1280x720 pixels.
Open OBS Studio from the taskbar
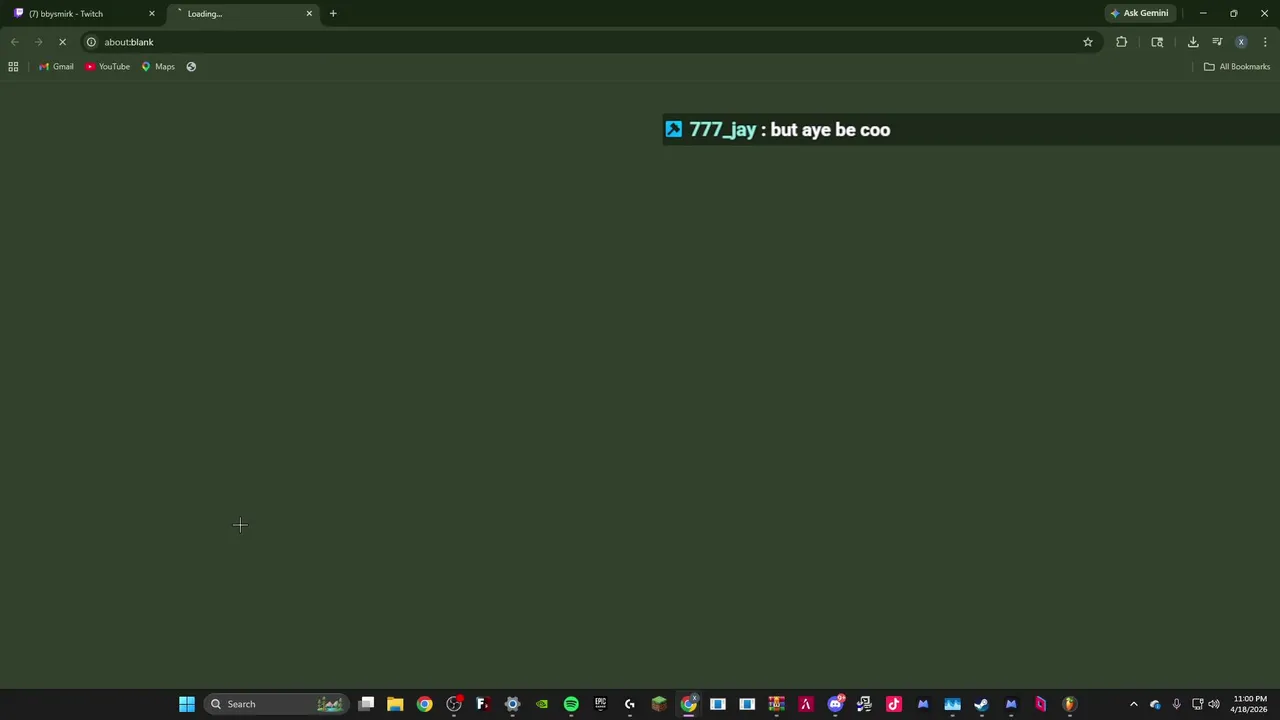[454, 704]
